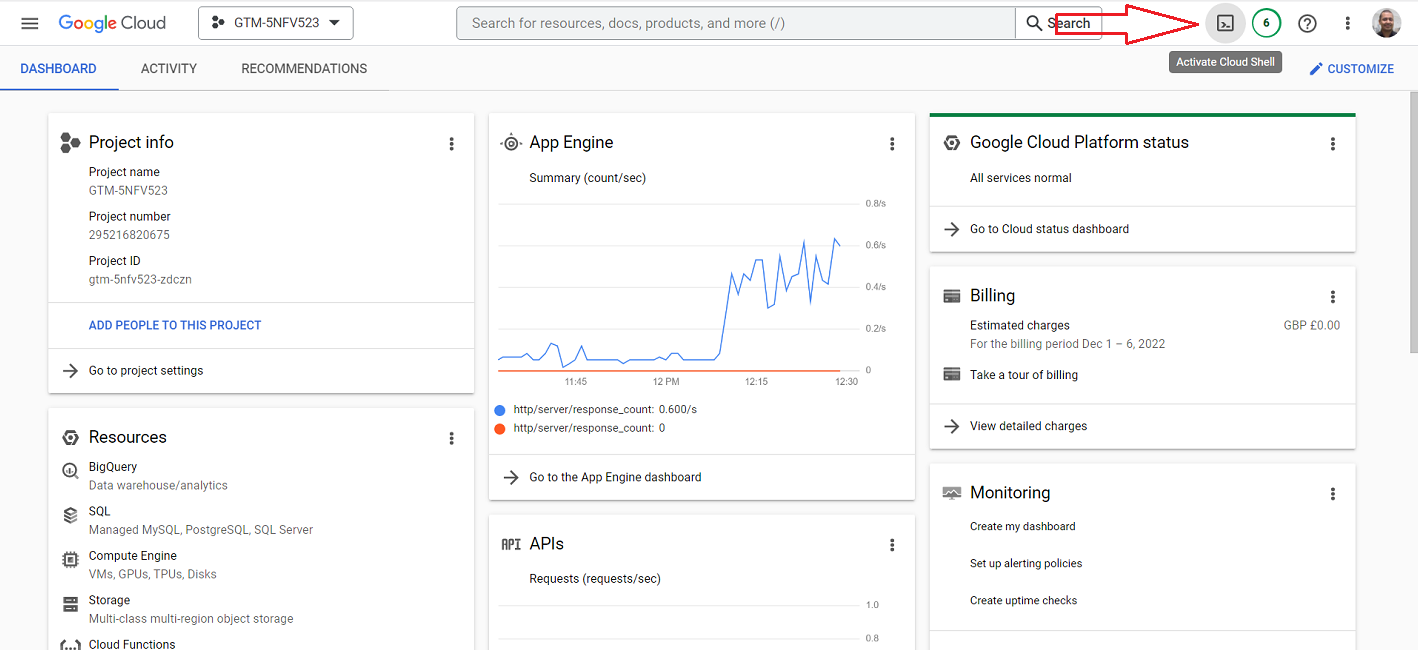This screenshot has width=1418, height=650.
Task: Open Monitoring card options menu
Action: click(1333, 494)
